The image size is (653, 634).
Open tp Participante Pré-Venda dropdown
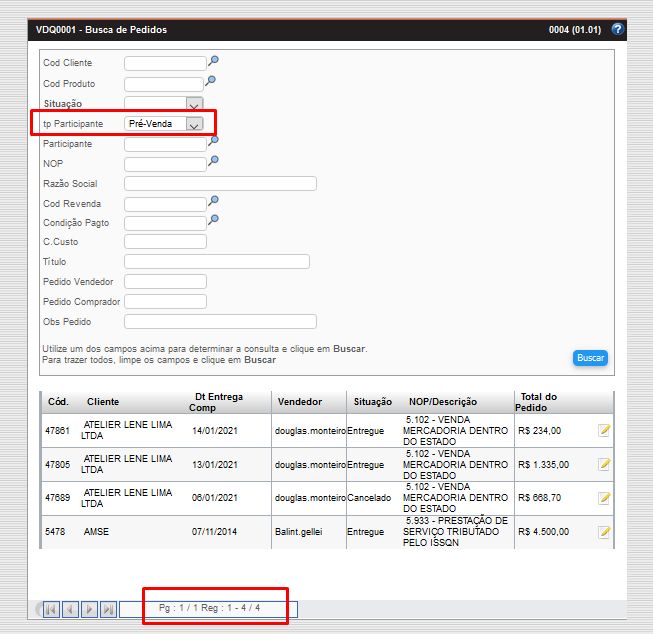click(194, 124)
